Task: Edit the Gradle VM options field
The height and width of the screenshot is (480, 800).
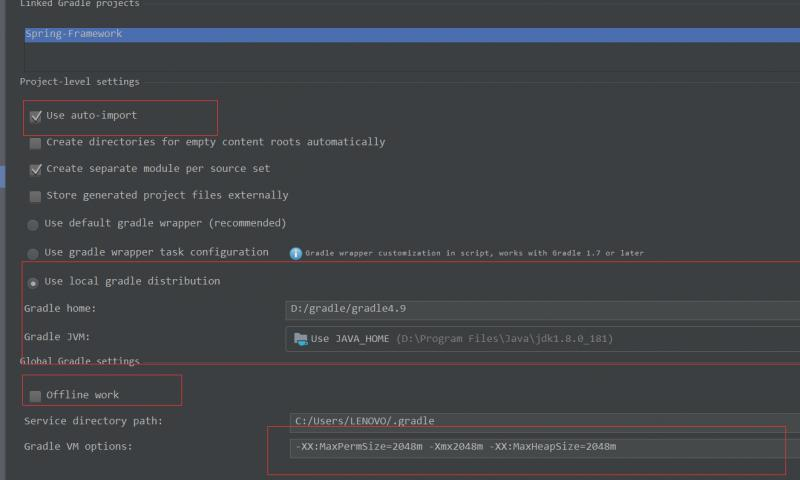Action: click(544, 447)
